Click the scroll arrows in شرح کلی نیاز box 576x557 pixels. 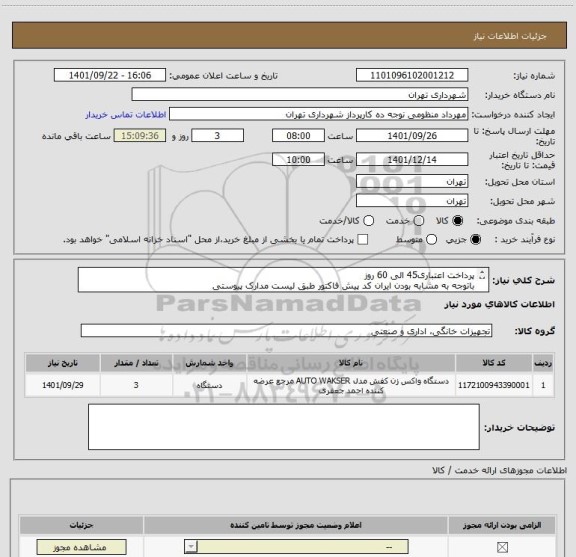point(482,275)
